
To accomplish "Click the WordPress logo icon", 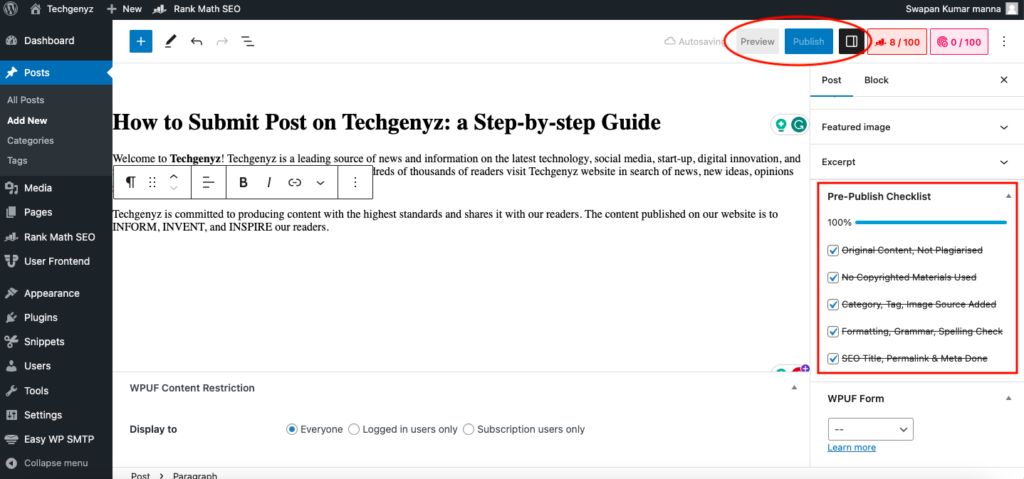I will click(10, 9).
